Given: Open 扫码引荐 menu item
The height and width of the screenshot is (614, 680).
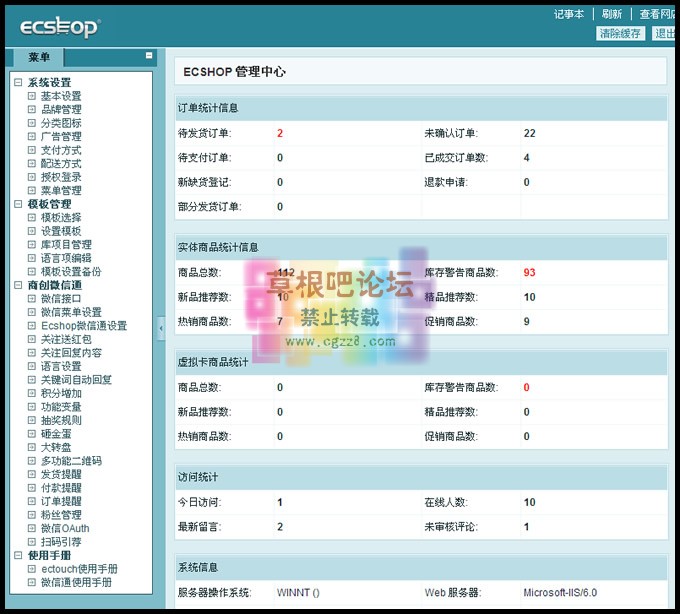Looking at the screenshot, I should tap(61, 542).
